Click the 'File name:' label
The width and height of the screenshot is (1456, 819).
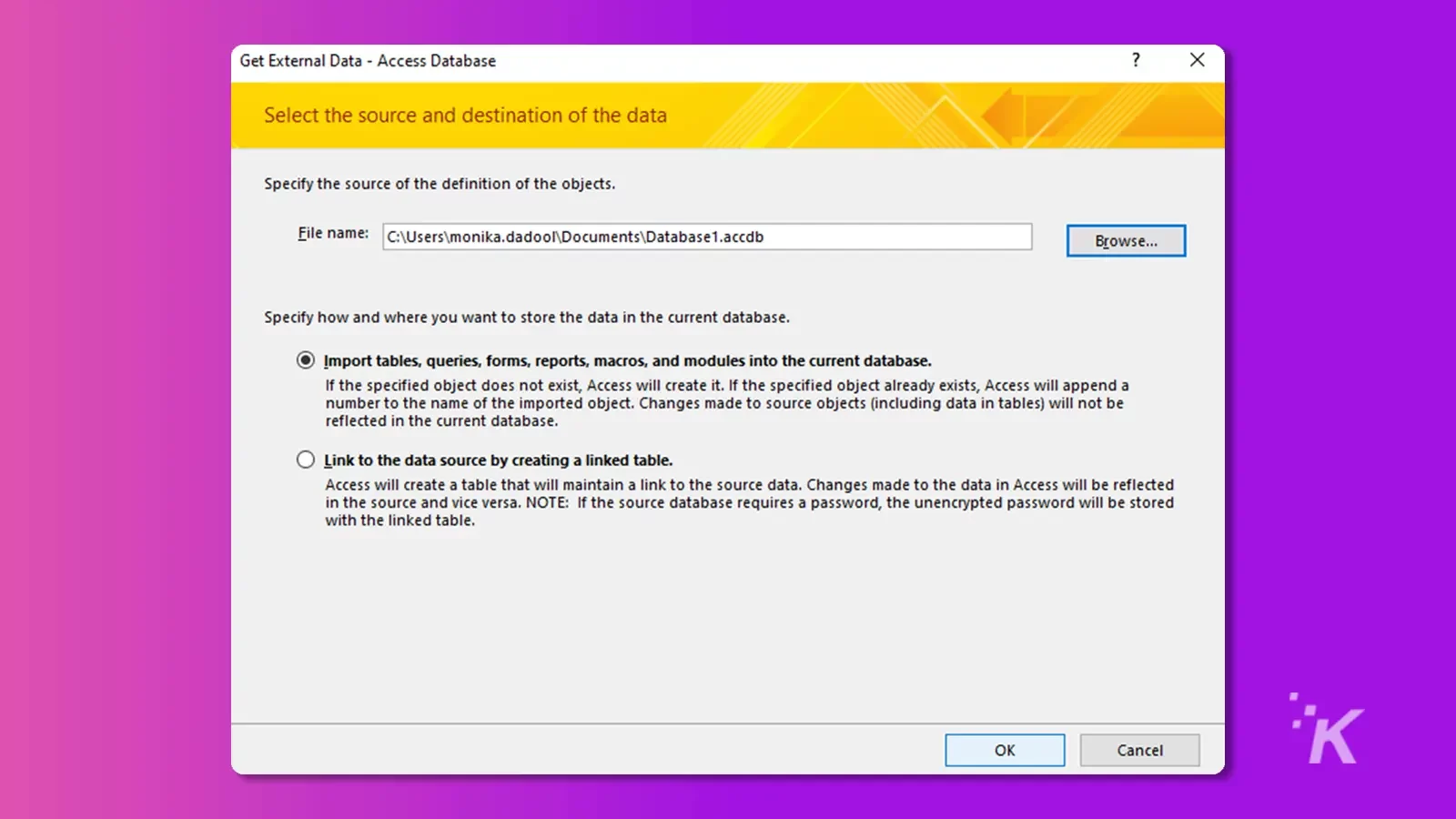pos(333,234)
